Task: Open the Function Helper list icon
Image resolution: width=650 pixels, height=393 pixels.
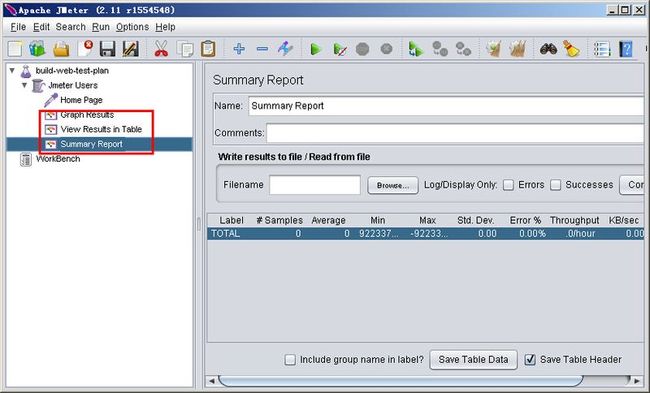Action: click(602, 49)
